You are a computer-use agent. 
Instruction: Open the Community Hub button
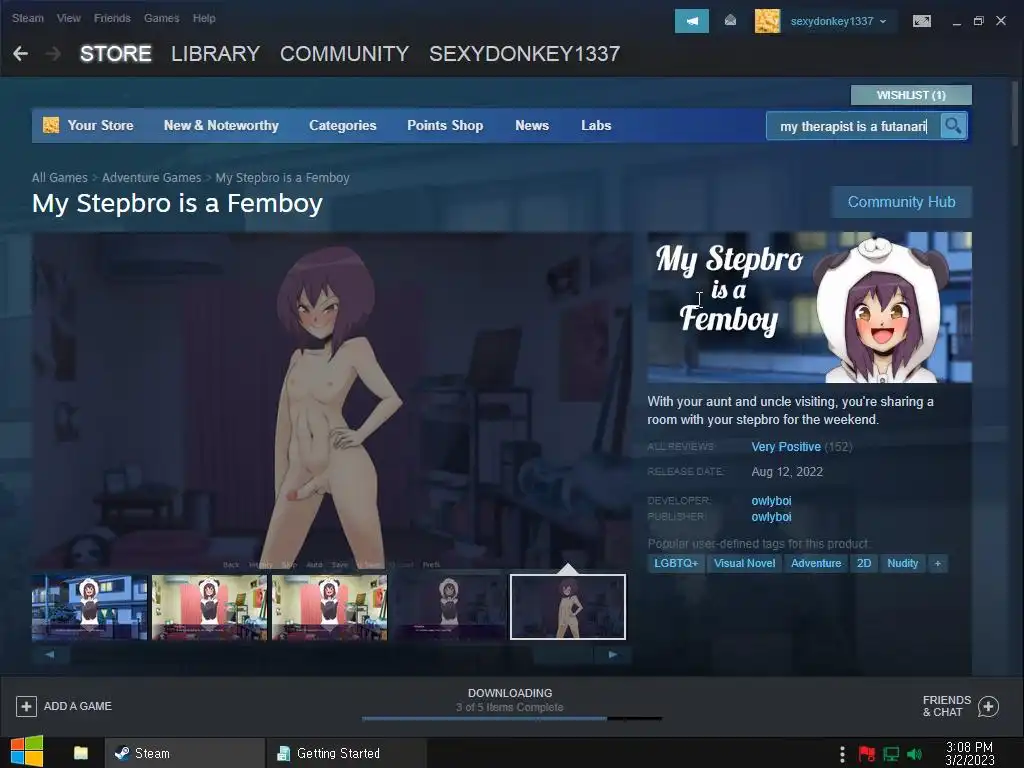(901, 202)
